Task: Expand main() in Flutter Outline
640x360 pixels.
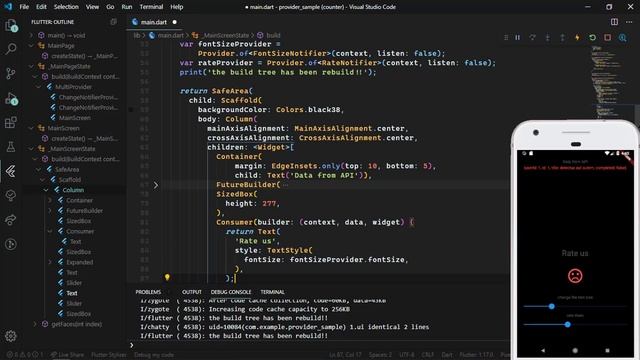Action: coord(31,36)
